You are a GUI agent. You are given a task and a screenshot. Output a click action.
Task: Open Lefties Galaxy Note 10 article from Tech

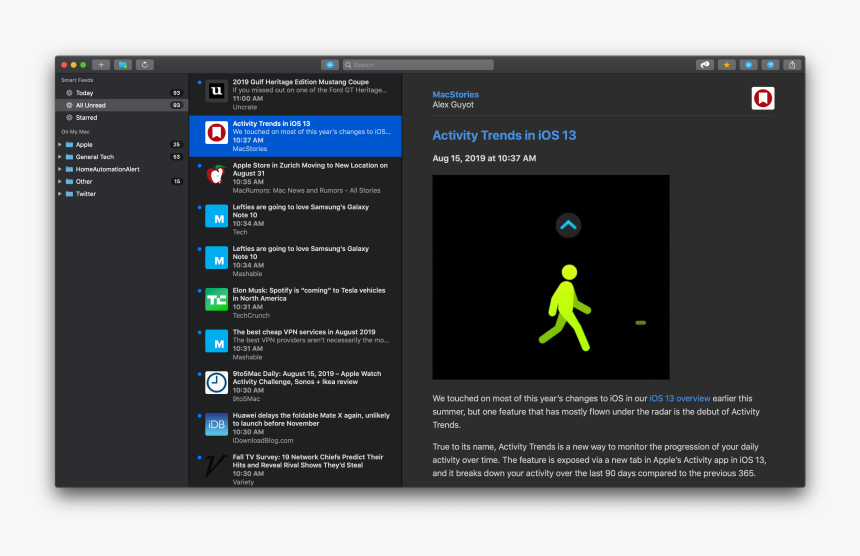[x=295, y=219]
